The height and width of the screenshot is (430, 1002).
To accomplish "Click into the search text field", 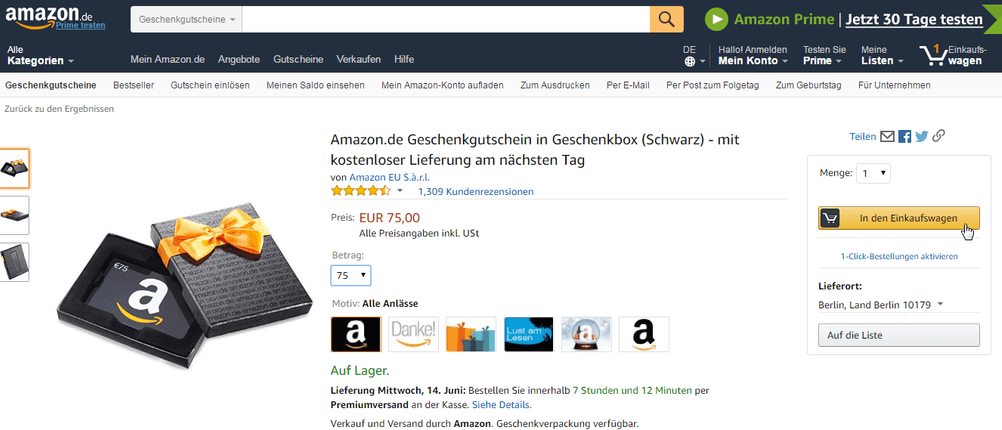I will pos(446,19).
